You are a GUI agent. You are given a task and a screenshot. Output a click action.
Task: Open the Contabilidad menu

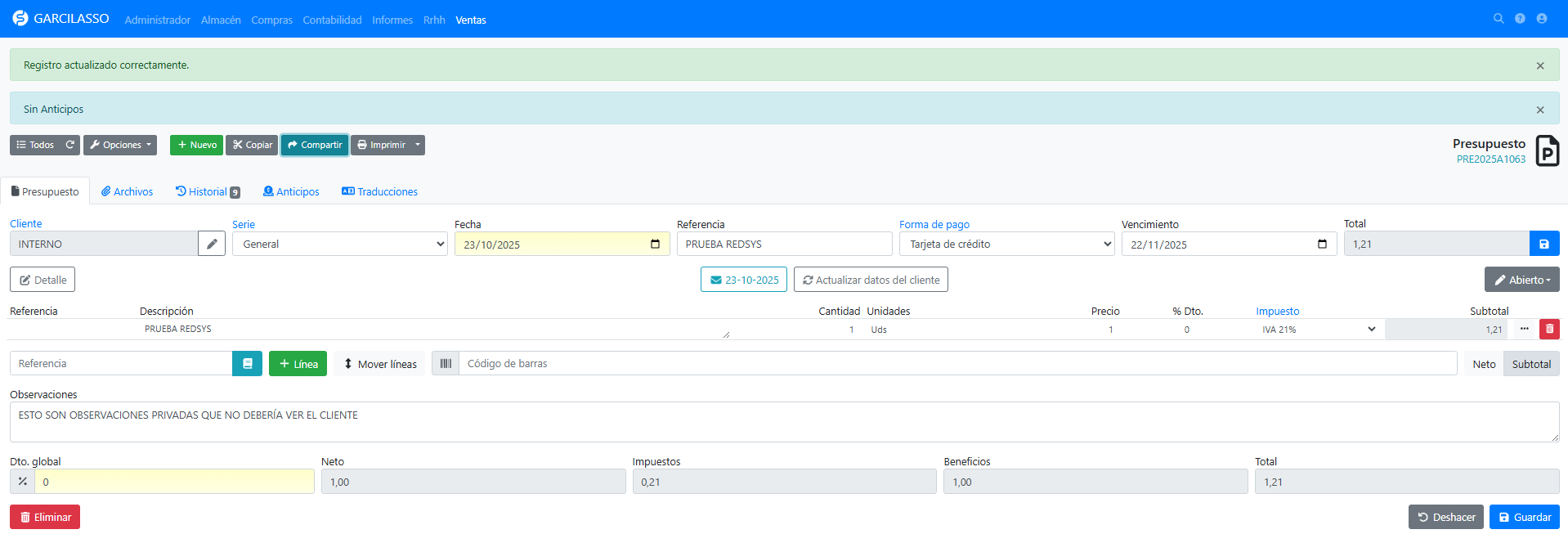[332, 20]
